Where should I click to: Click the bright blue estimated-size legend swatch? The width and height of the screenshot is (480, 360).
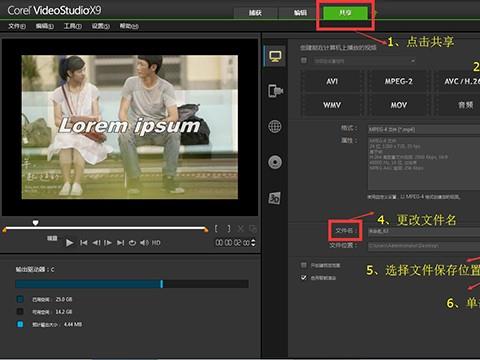pyautogui.click(x=20, y=324)
